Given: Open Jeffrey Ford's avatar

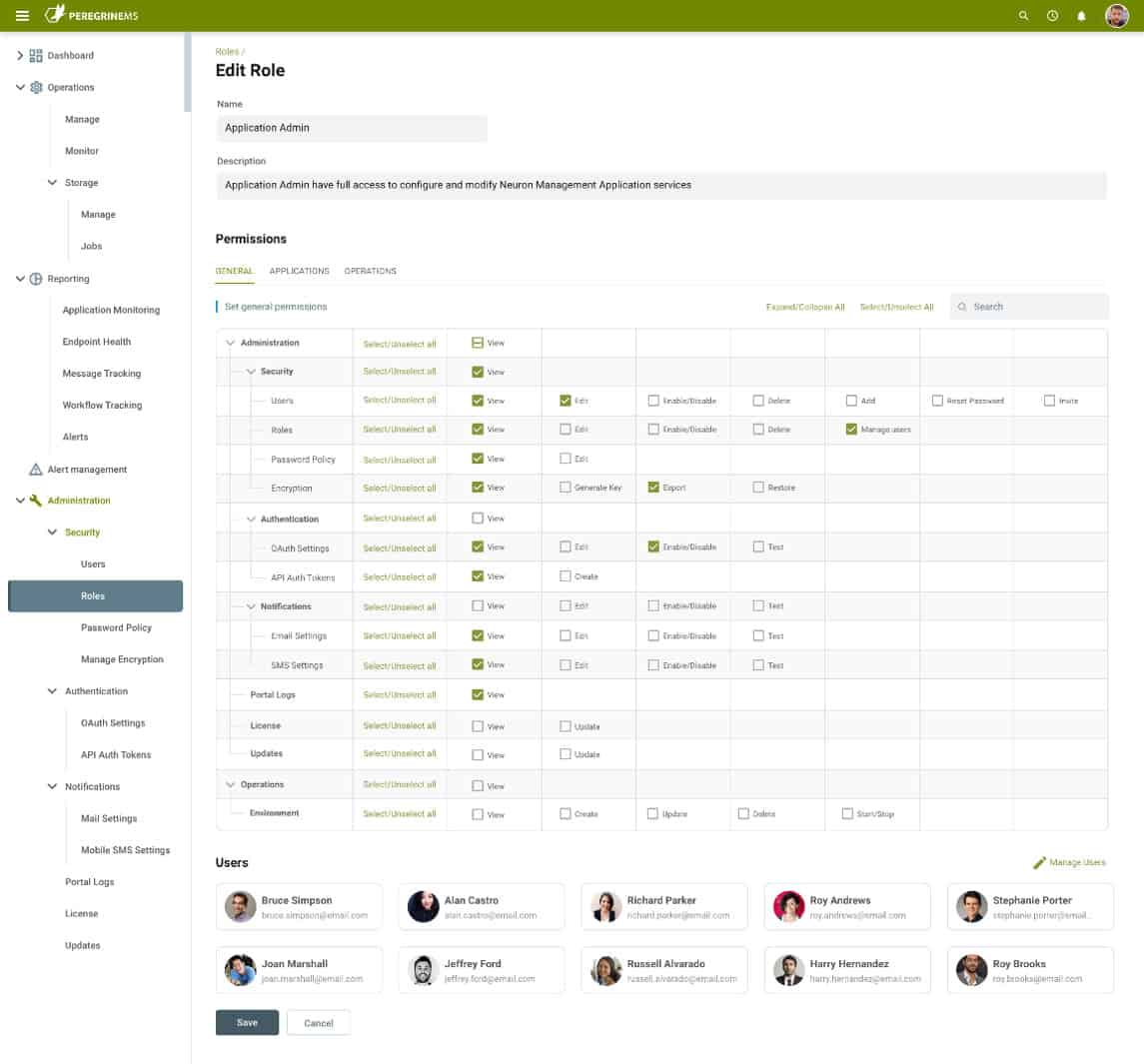Looking at the screenshot, I should 424,970.
